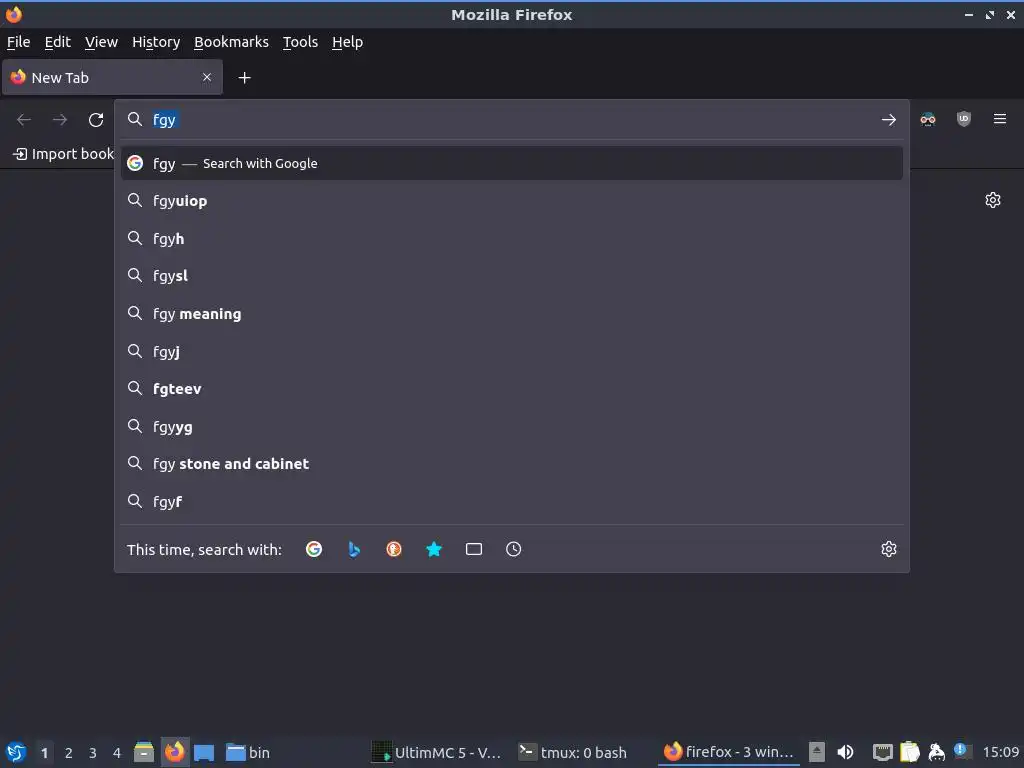Click the 15:09 clock

pyautogui.click(x=1000, y=752)
